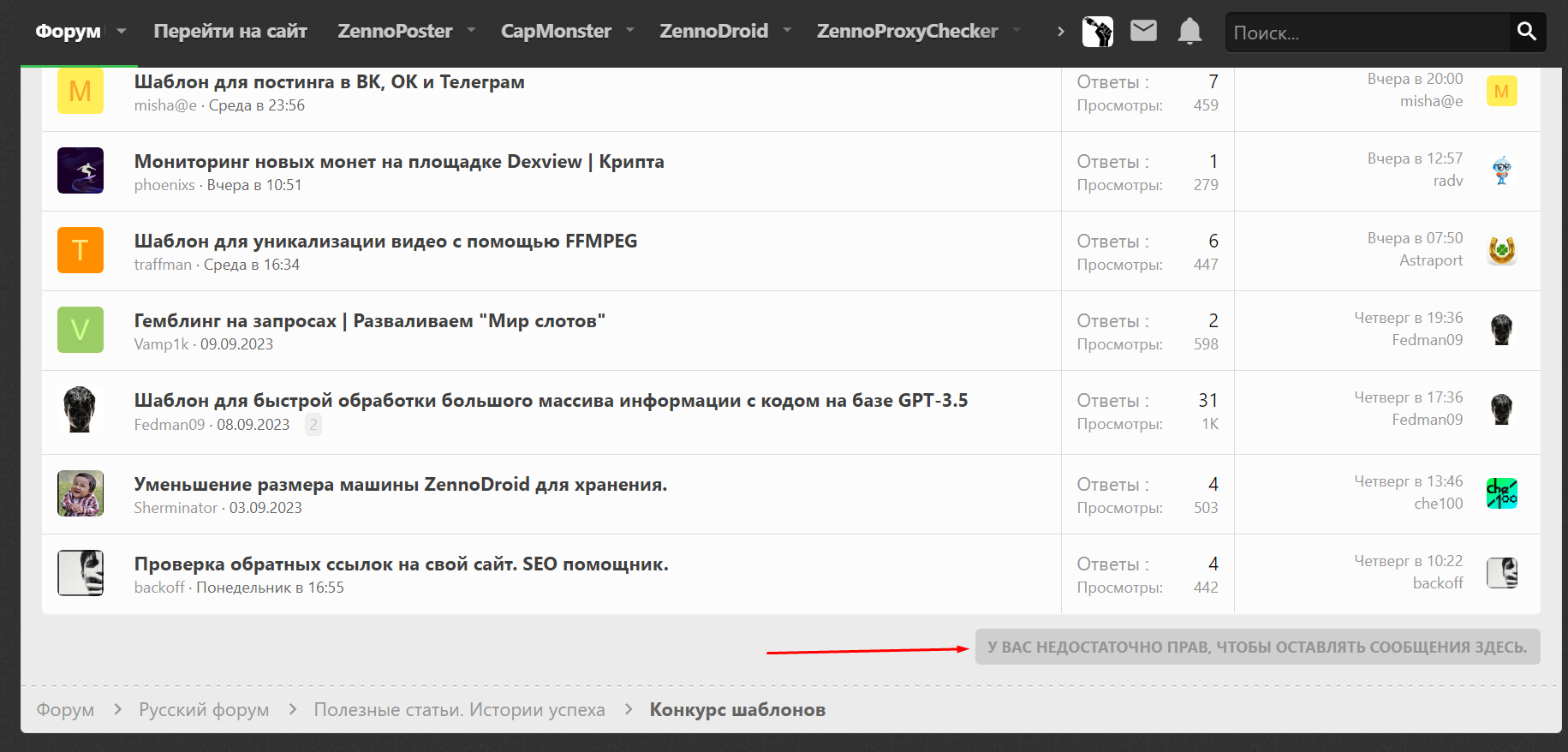Open backoff avatar beside the SEO thread title
Image resolution: width=1568 pixels, height=752 pixels.
tap(80, 573)
